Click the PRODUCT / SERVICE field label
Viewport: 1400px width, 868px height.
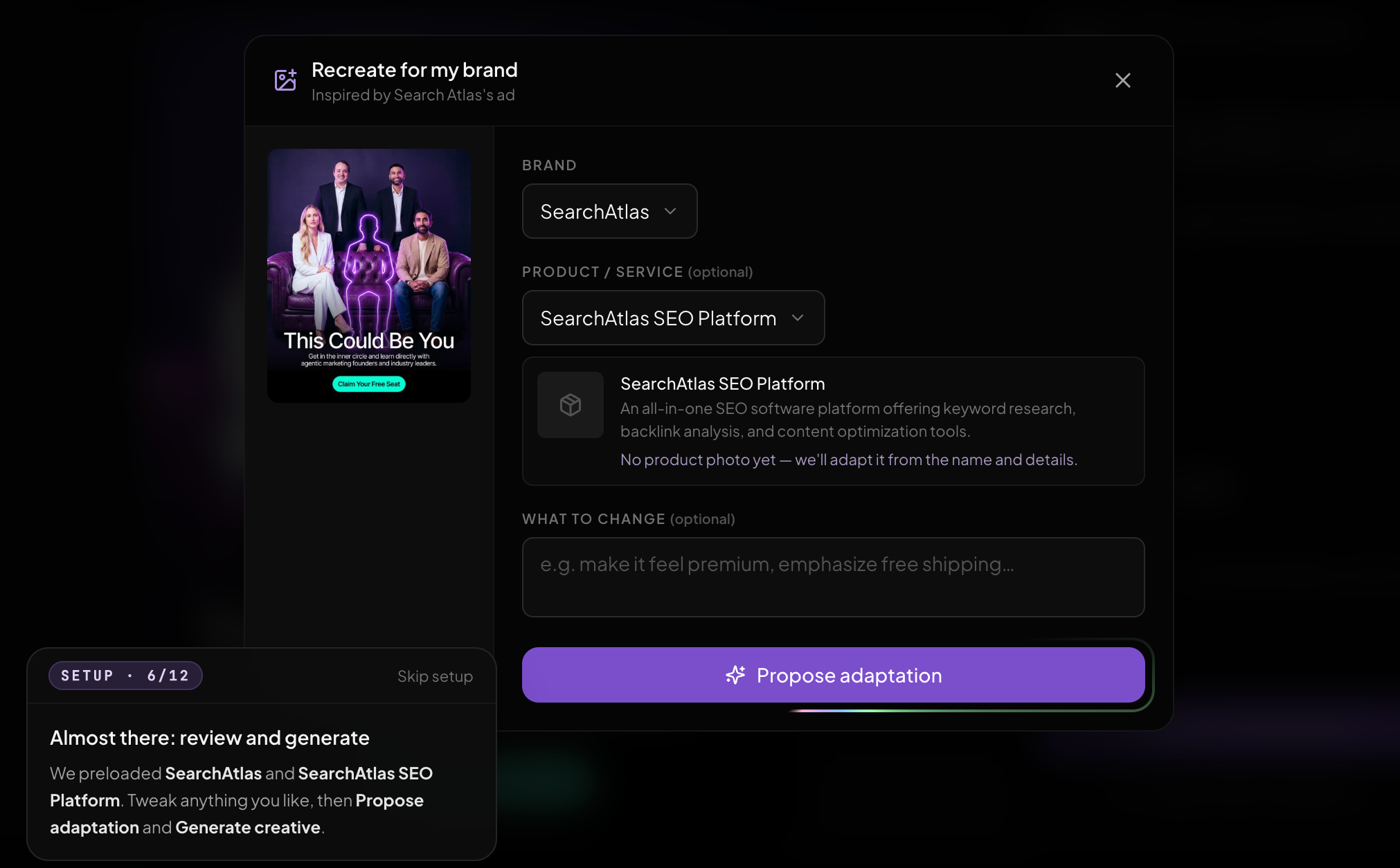(x=638, y=272)
